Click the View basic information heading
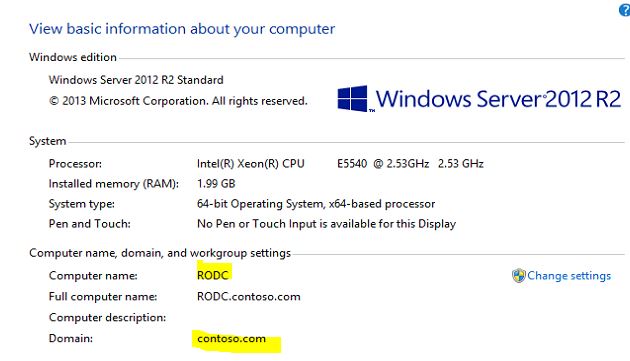630x361 pixels. [182, 29]
